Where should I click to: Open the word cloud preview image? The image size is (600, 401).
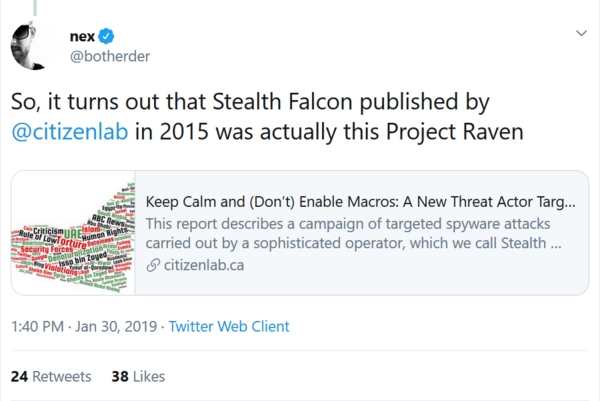pyautogui.click(x=74, y=233)
